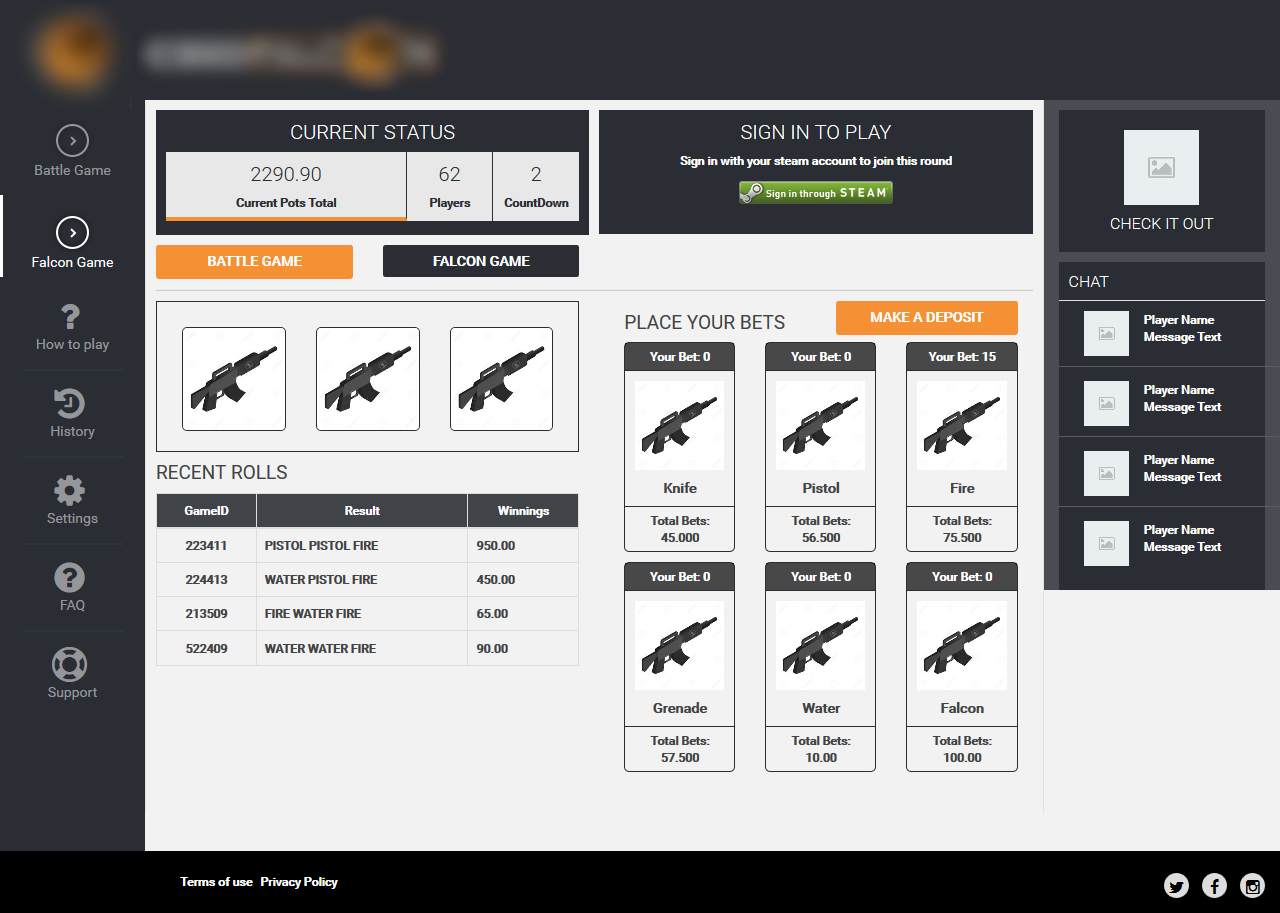Open the Instagram footer icon
Viewport: 1280px width, 913px height.
click(1252, 885)
